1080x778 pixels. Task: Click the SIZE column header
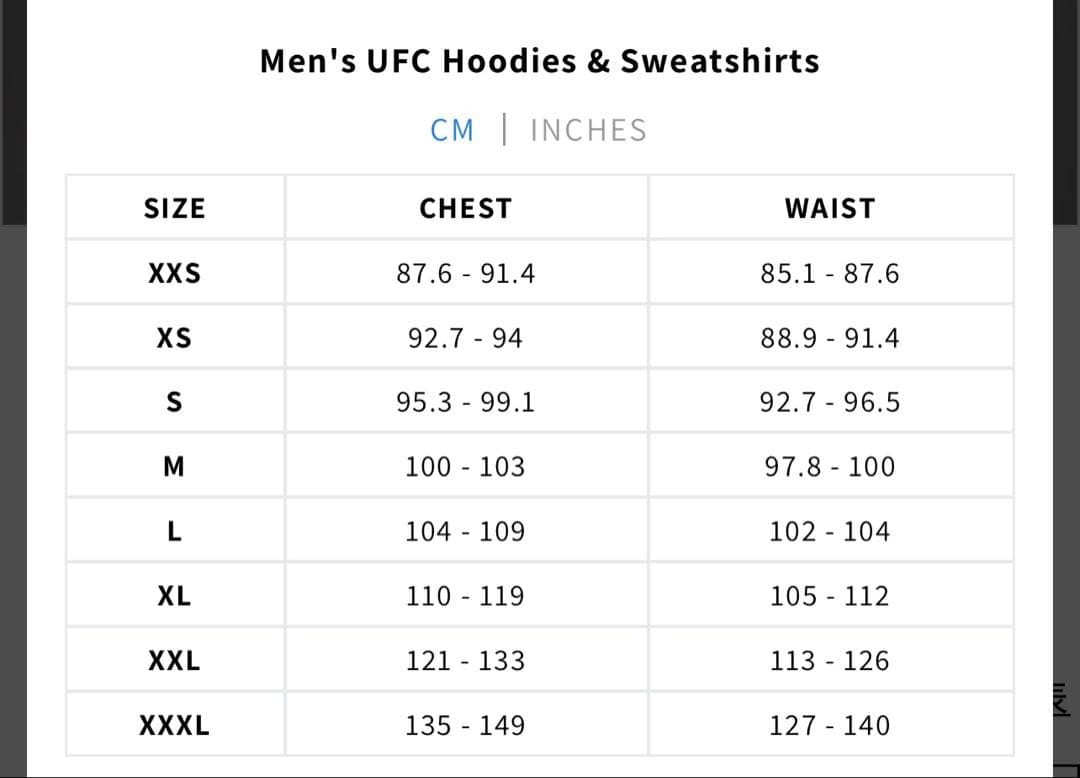tap(174, 208)
